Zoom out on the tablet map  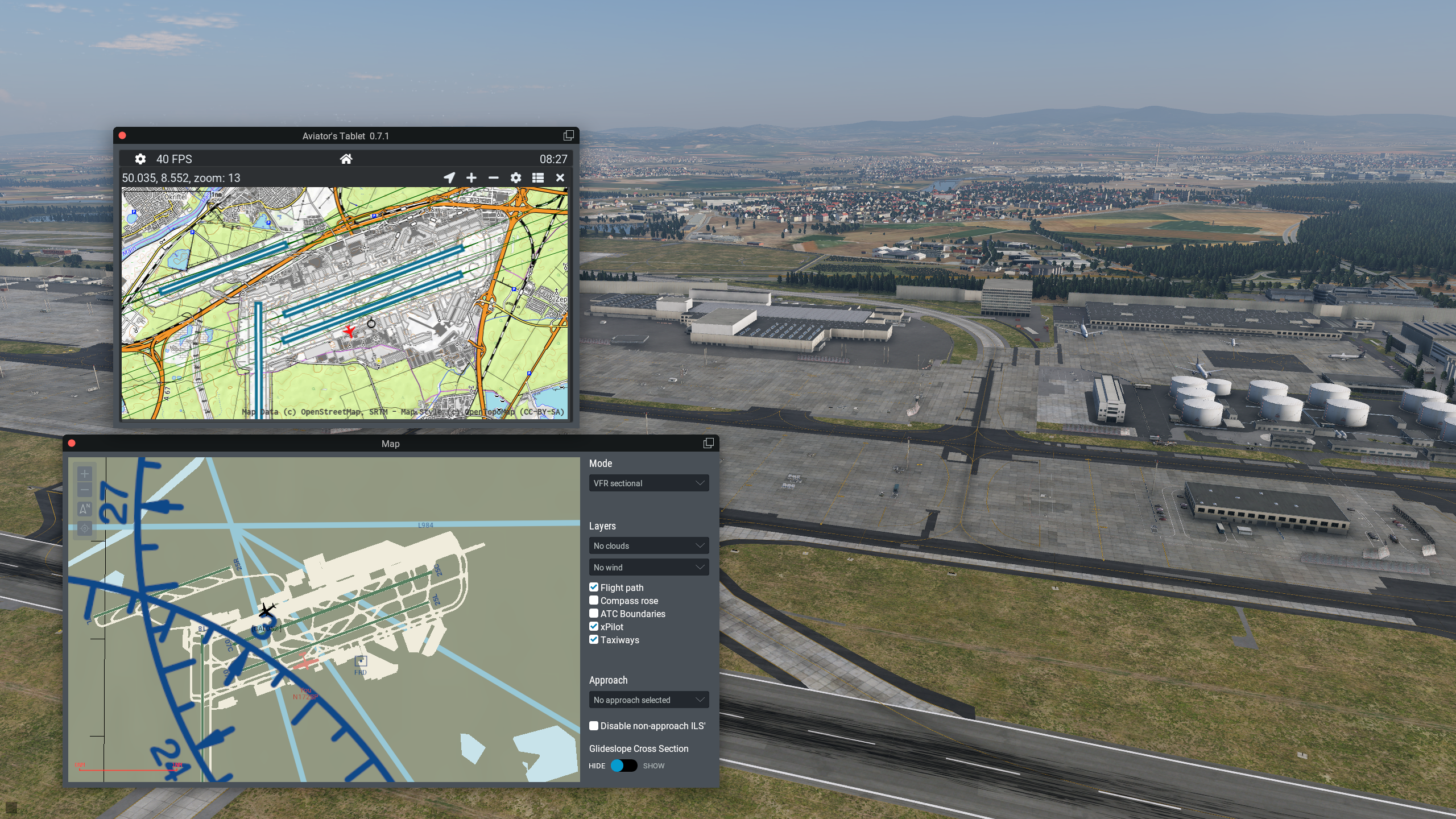coord(493,178)
